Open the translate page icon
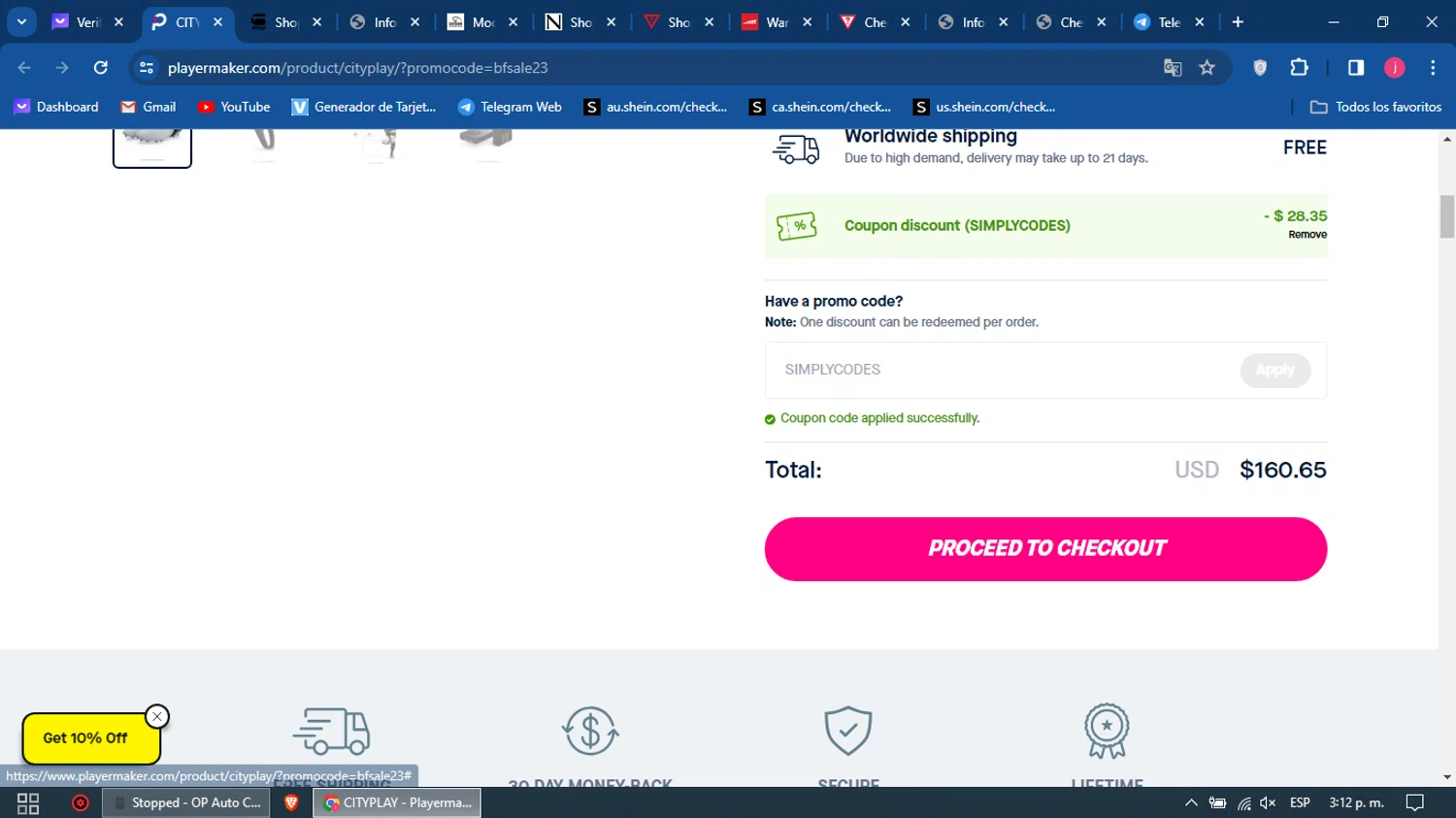Viewport: 1456px width, 818px height. (x=1173, y=67)
